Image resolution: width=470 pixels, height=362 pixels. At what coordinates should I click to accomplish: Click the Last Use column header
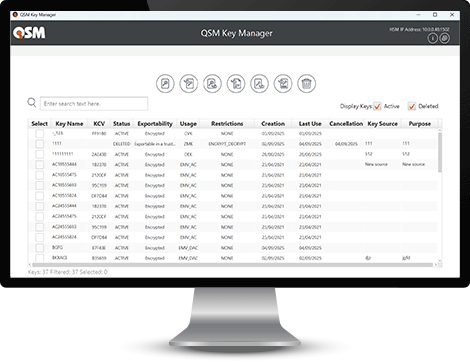(x=310, y=124)
